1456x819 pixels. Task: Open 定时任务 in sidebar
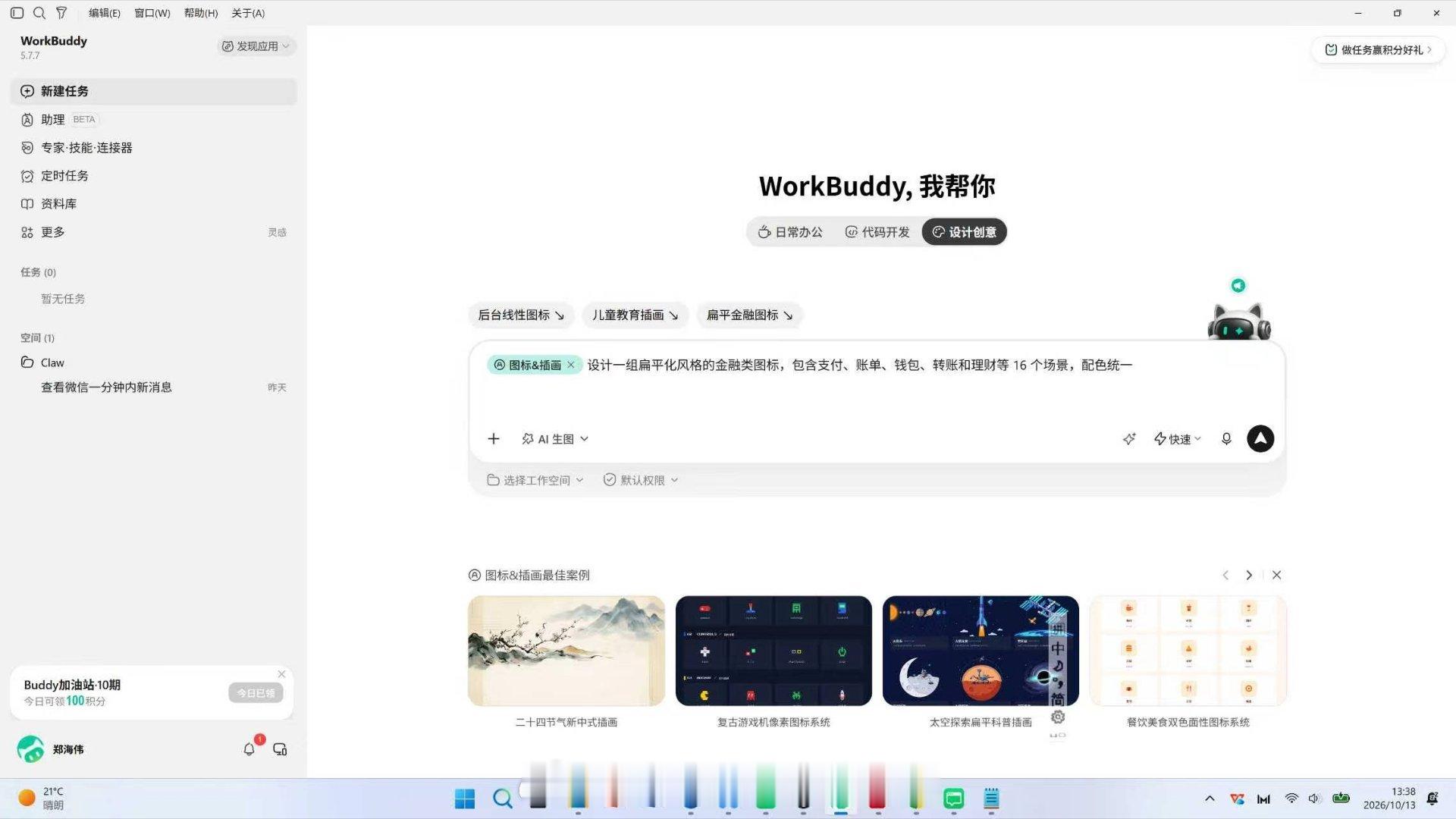click(153, 176)
